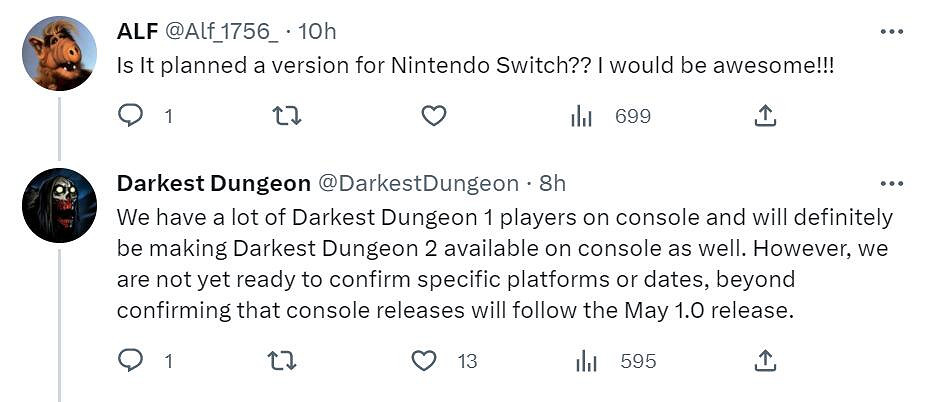The height and width of the screenshot is (402, 930).
Task: Open ALF's profile picture
Action: tap(59, 54)
